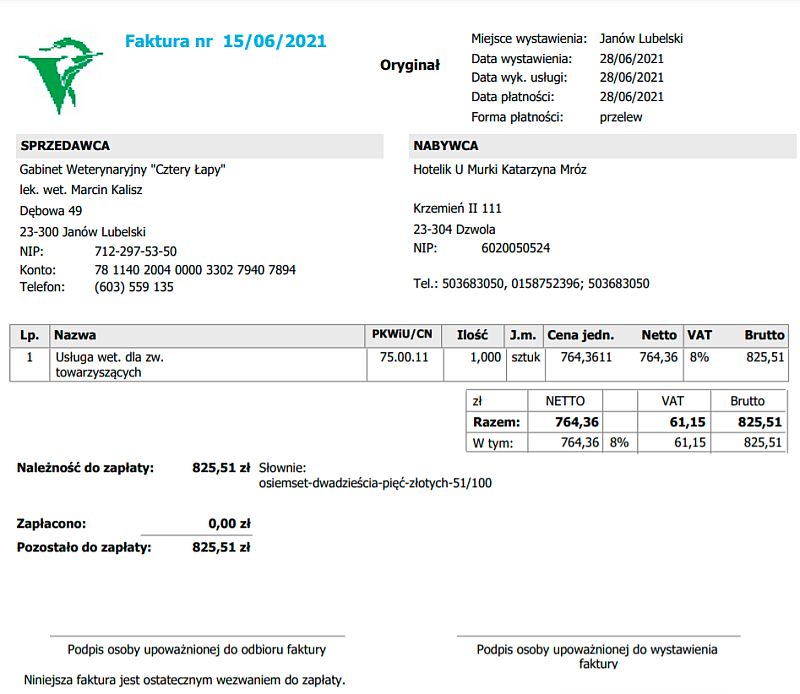Click the seller NIP number 712-297-53-50

[135, 252]
